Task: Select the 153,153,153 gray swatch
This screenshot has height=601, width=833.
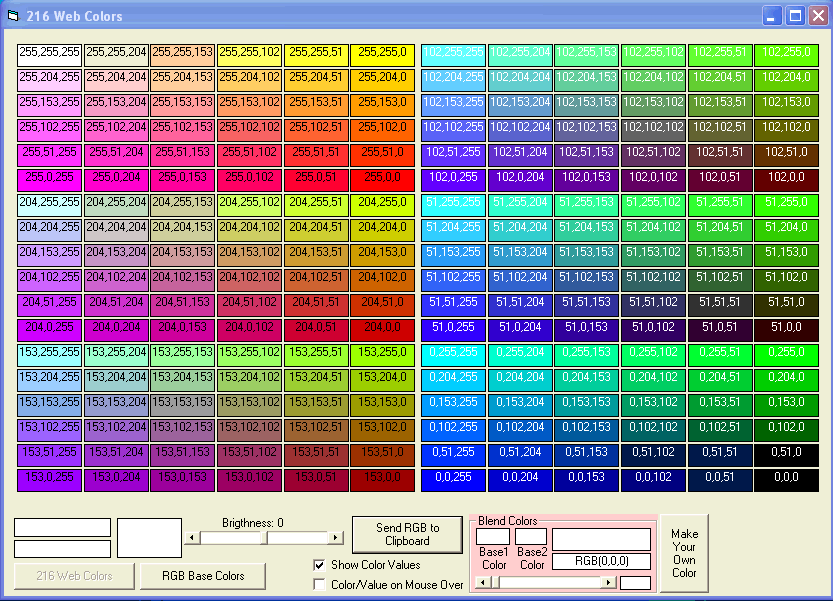Action: click(182, 403)
